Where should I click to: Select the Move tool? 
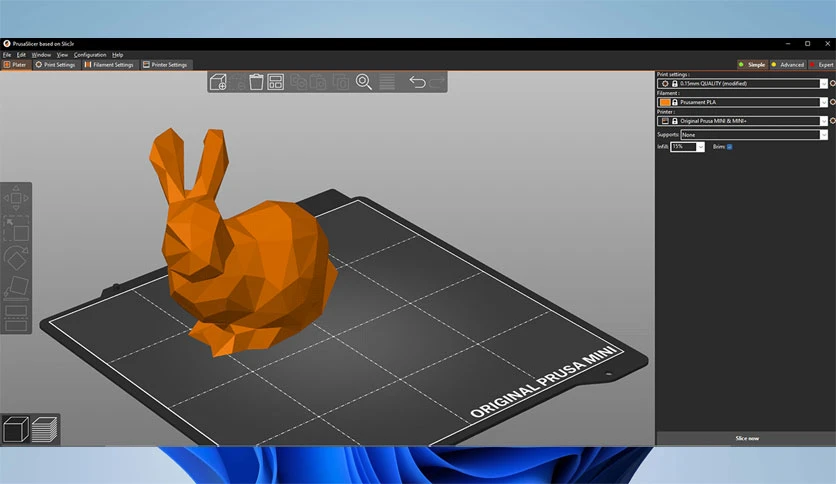point(16,198)
